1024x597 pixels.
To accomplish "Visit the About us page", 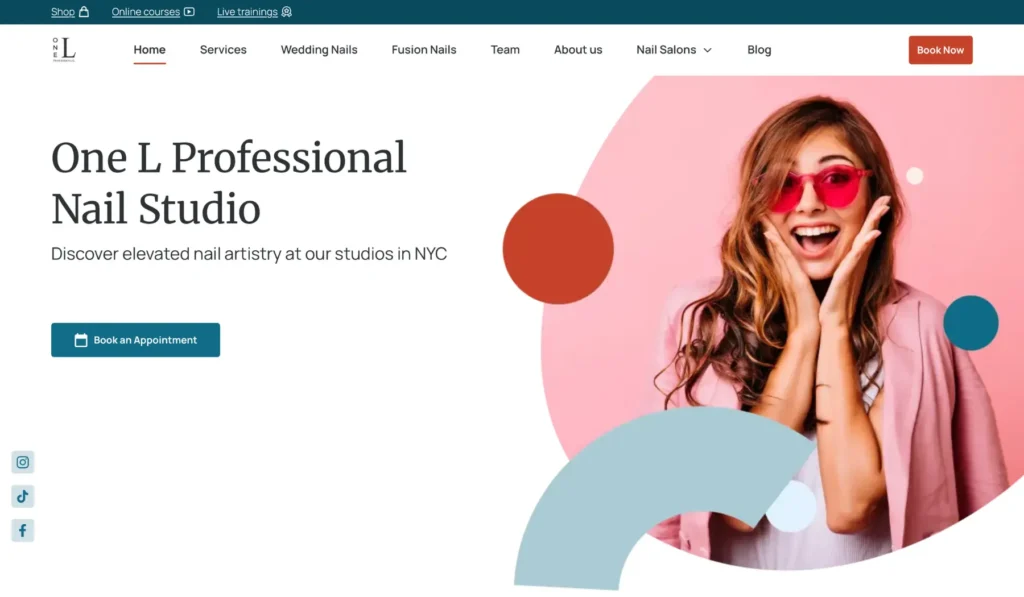I will [578, 50].
